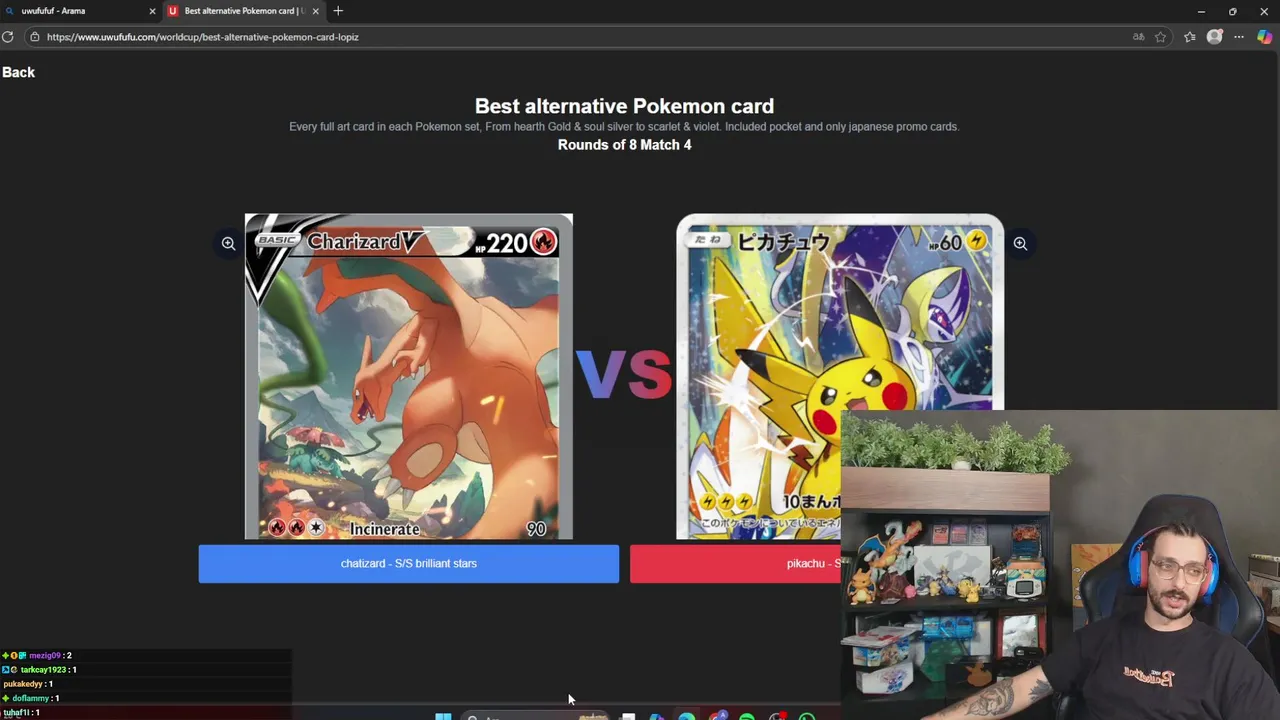Open a new browser tab
Screen dimensions: 1280x720
coord(338,11)
